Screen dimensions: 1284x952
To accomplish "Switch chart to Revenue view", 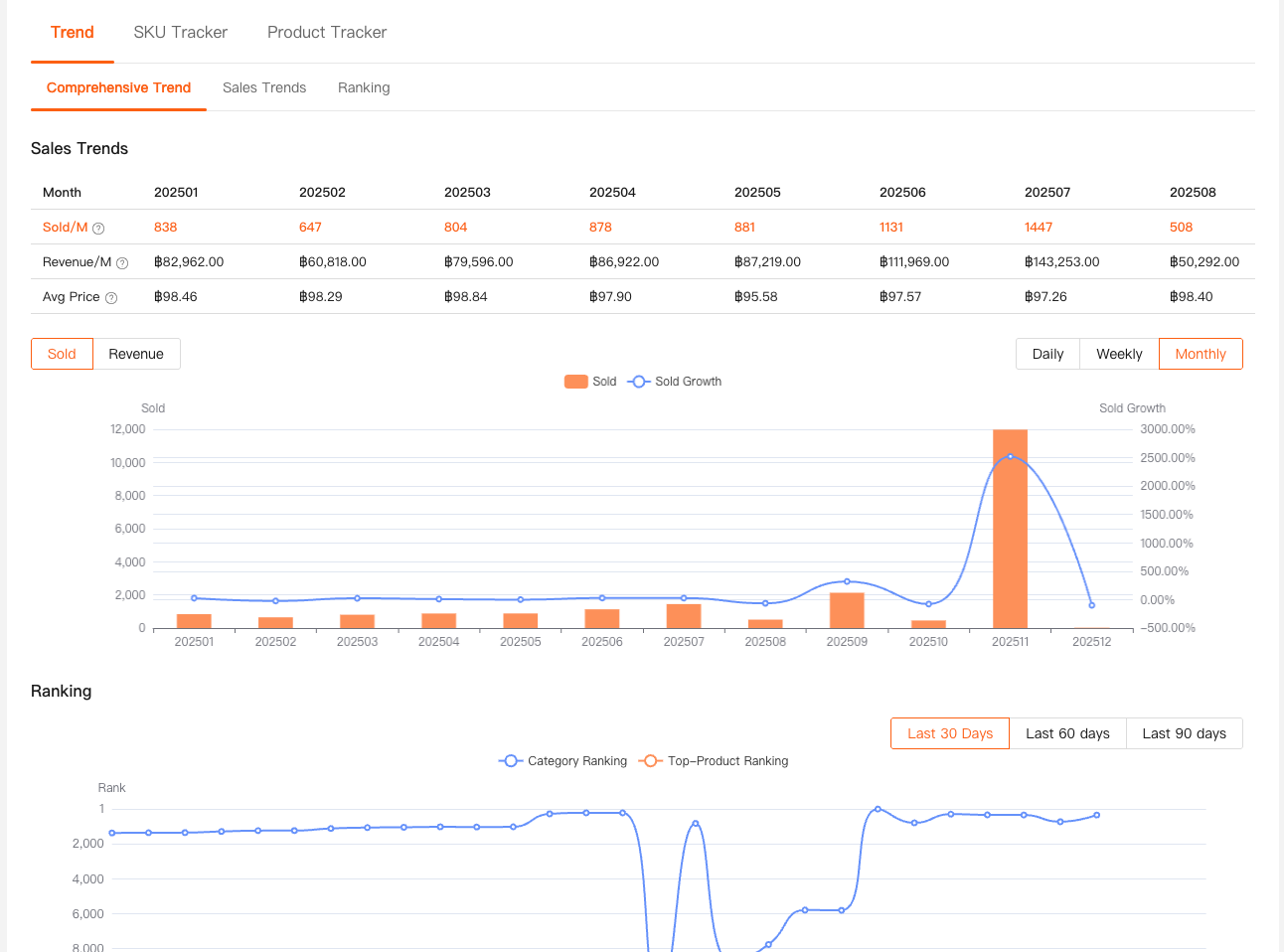I will tap(136, 354).
